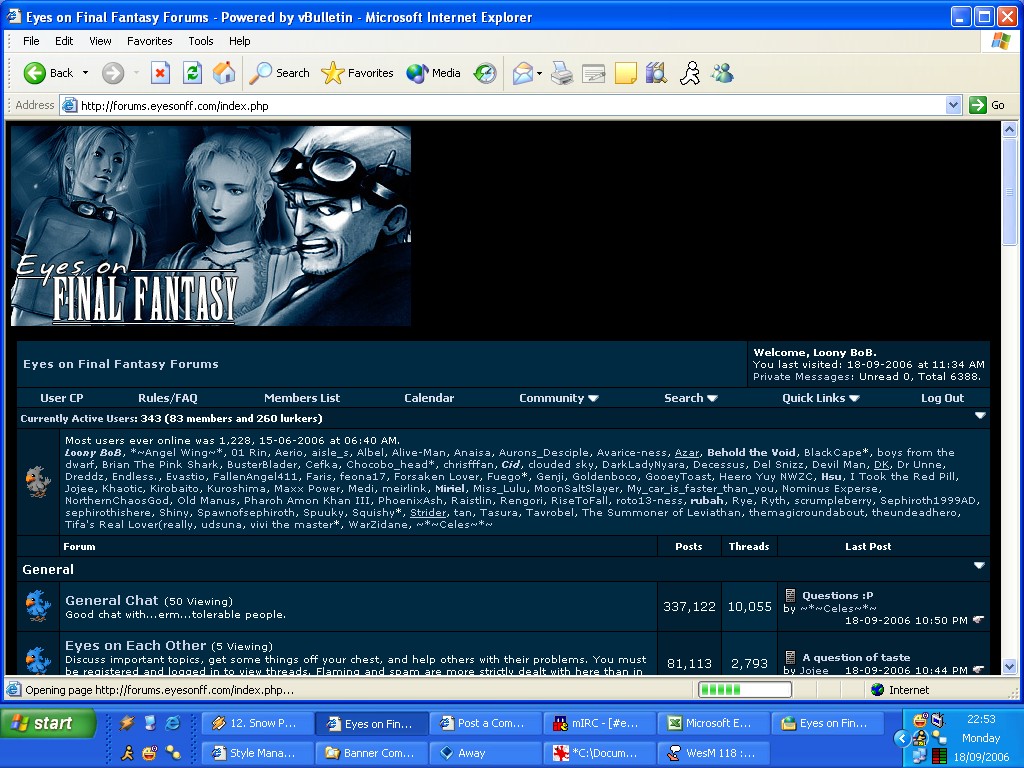Switch to '12. Snow P...' Winamp taskbar item
The image size is (1024, 768).
coord(257,724)
